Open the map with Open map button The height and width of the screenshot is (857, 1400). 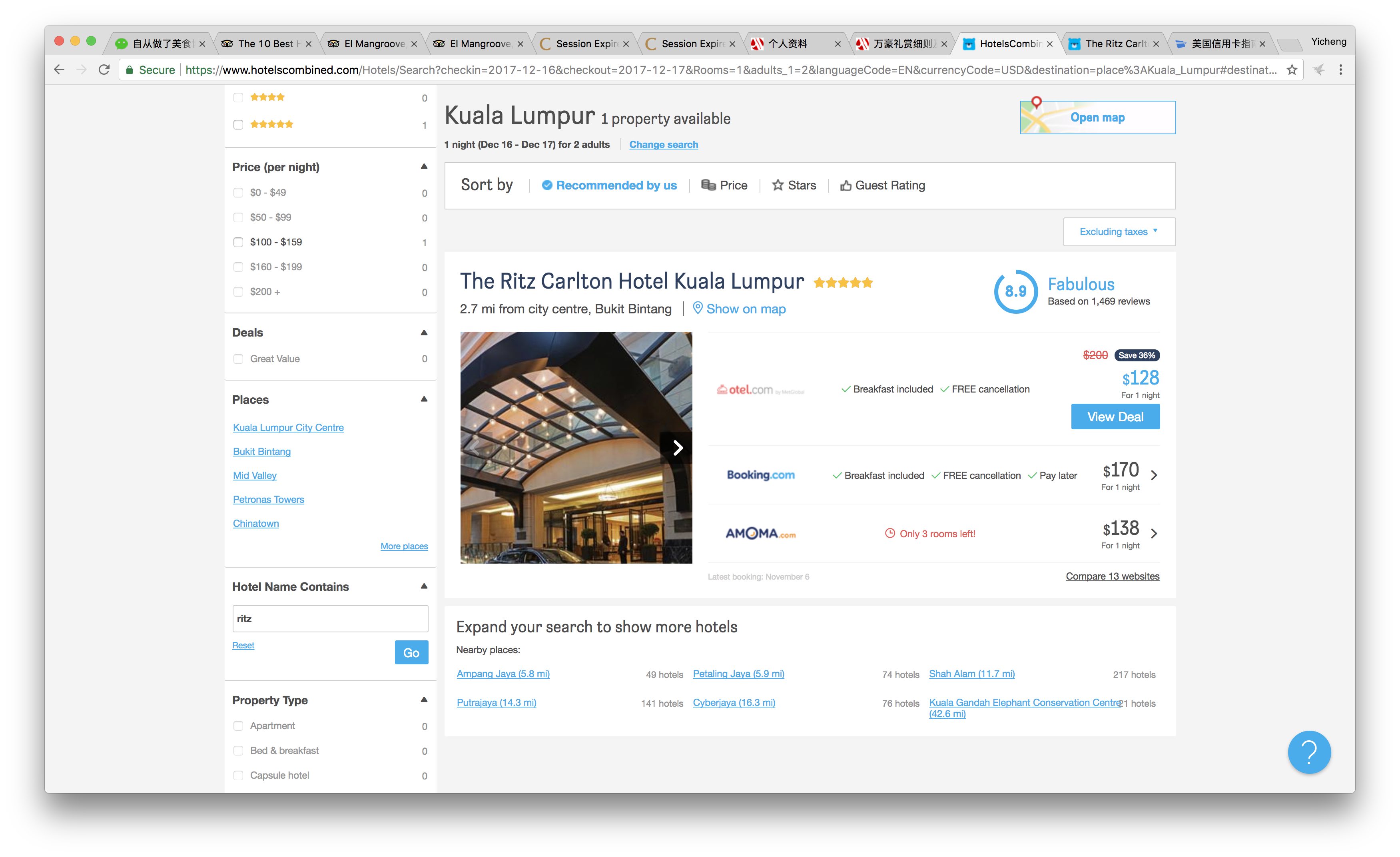point(1097,118)
